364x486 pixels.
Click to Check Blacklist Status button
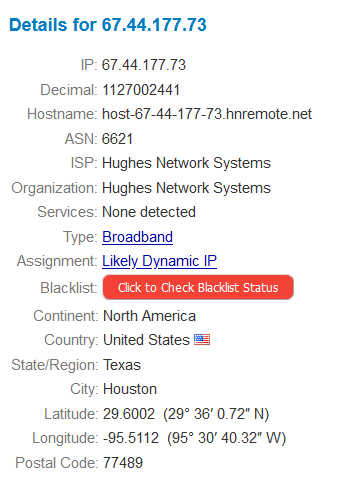click(198, 287)
